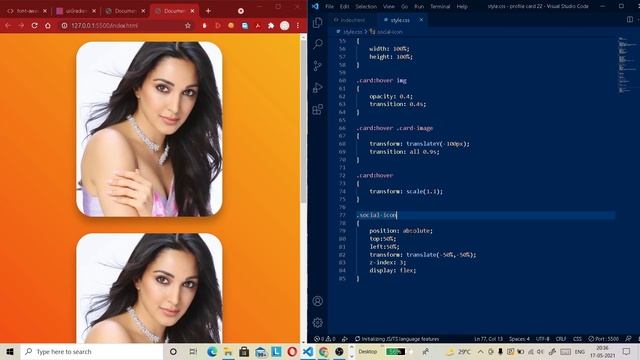This screenshot has height=360, width=640.
Task: Open Microsoft Edge from the taskbar
Action: click(x=212, y=351)
